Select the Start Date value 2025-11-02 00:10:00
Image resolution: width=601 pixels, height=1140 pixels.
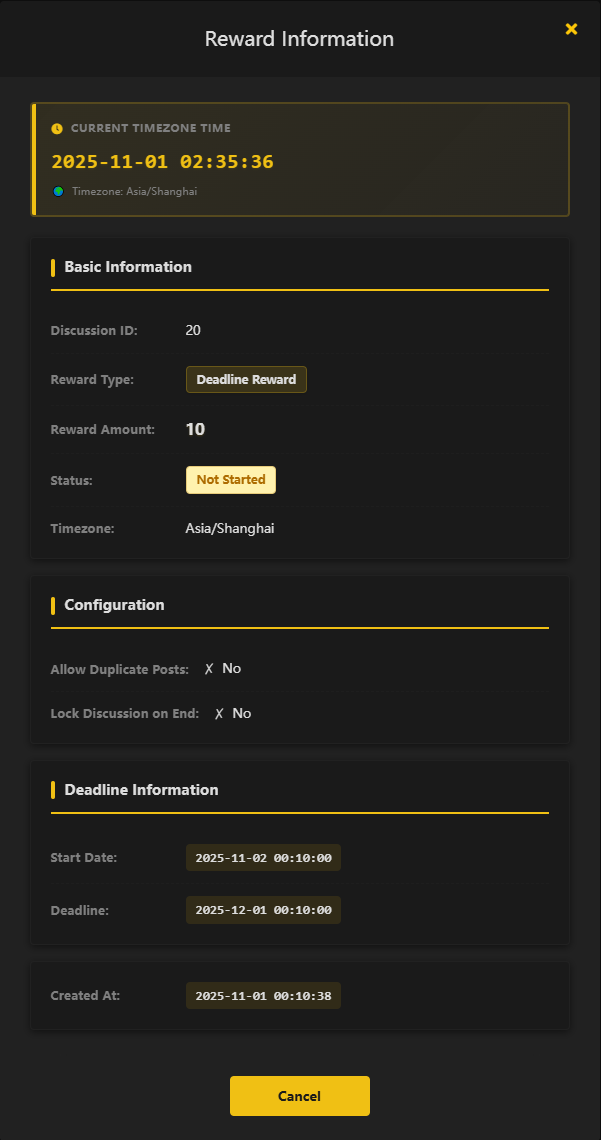pyautogui.click(x=263, y=858)
